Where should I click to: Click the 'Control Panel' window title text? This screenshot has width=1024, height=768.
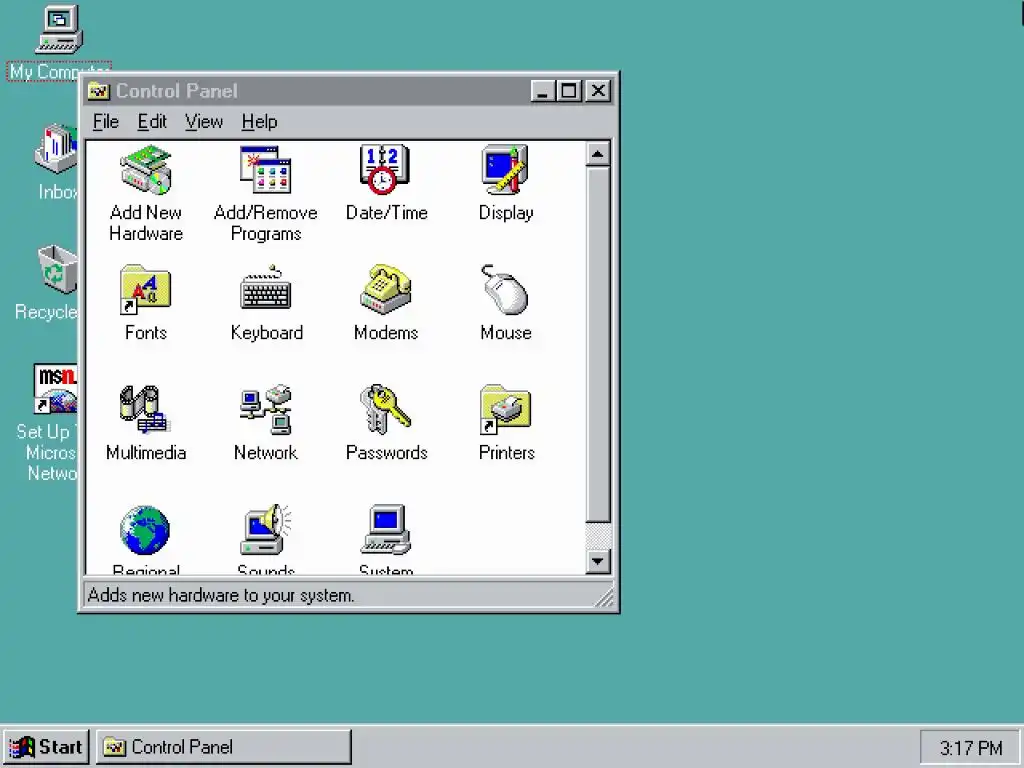(176, 91)
